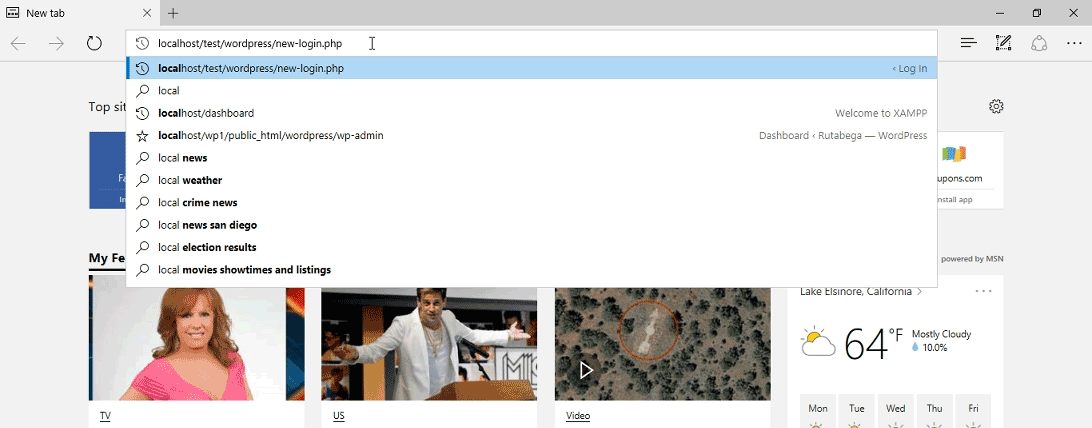Open the TV news story thumbnail
Image resolution: width=1092 pixels, height=428 pixels.
[x=196, y=345]
